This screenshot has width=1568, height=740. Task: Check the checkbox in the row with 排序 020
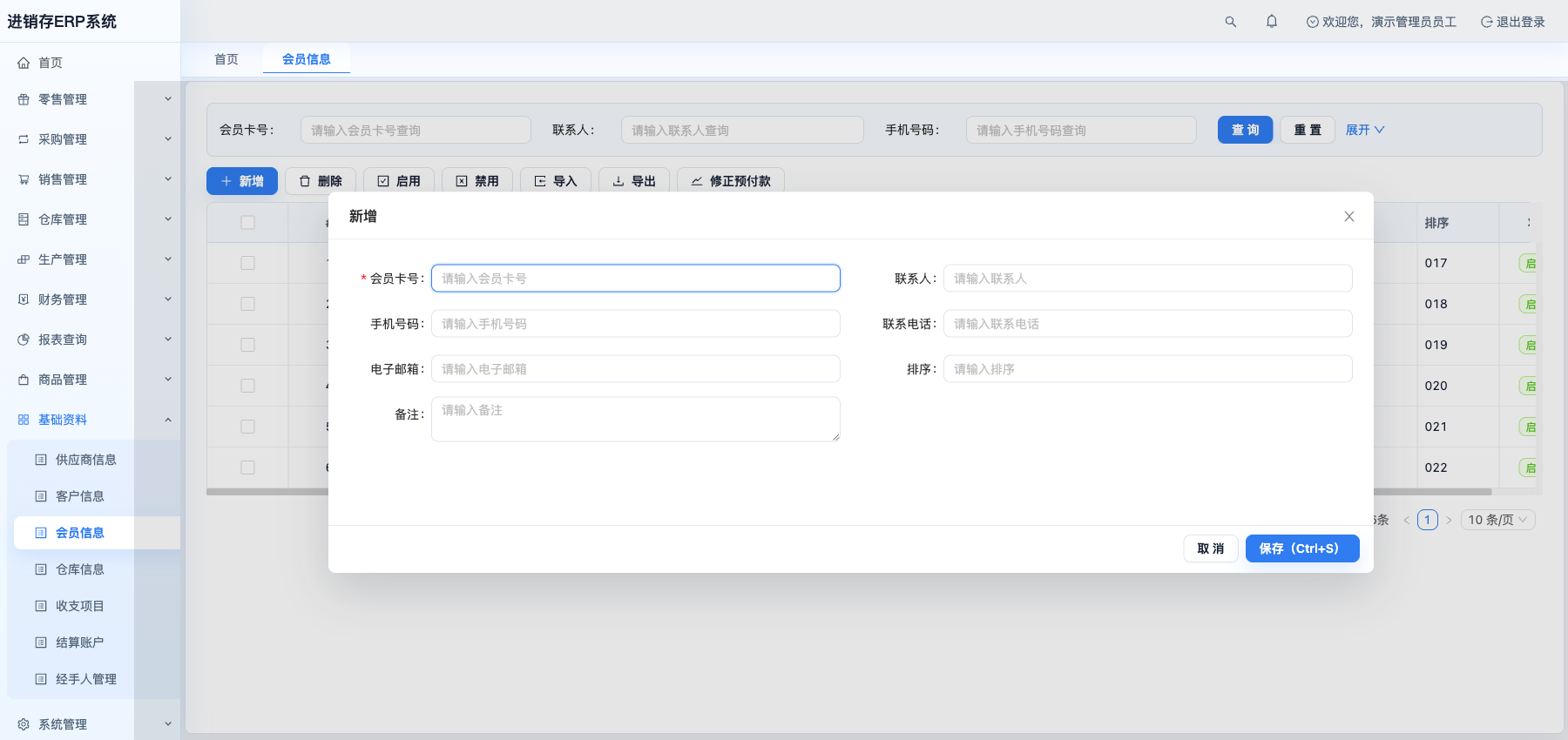pos(247,386)
